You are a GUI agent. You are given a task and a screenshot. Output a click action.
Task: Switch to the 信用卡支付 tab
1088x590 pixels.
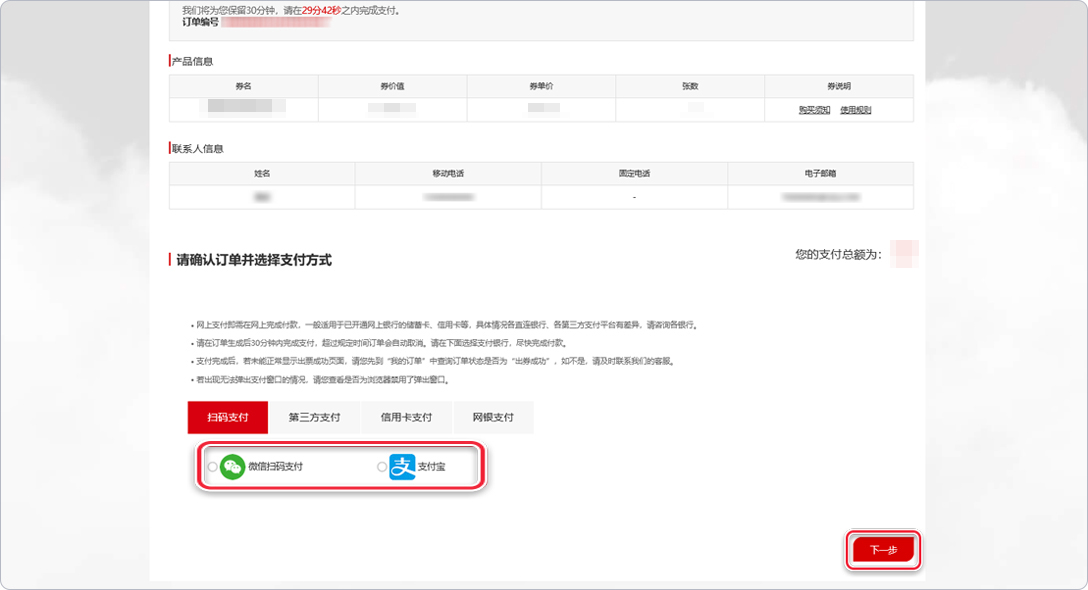[406, 417]
